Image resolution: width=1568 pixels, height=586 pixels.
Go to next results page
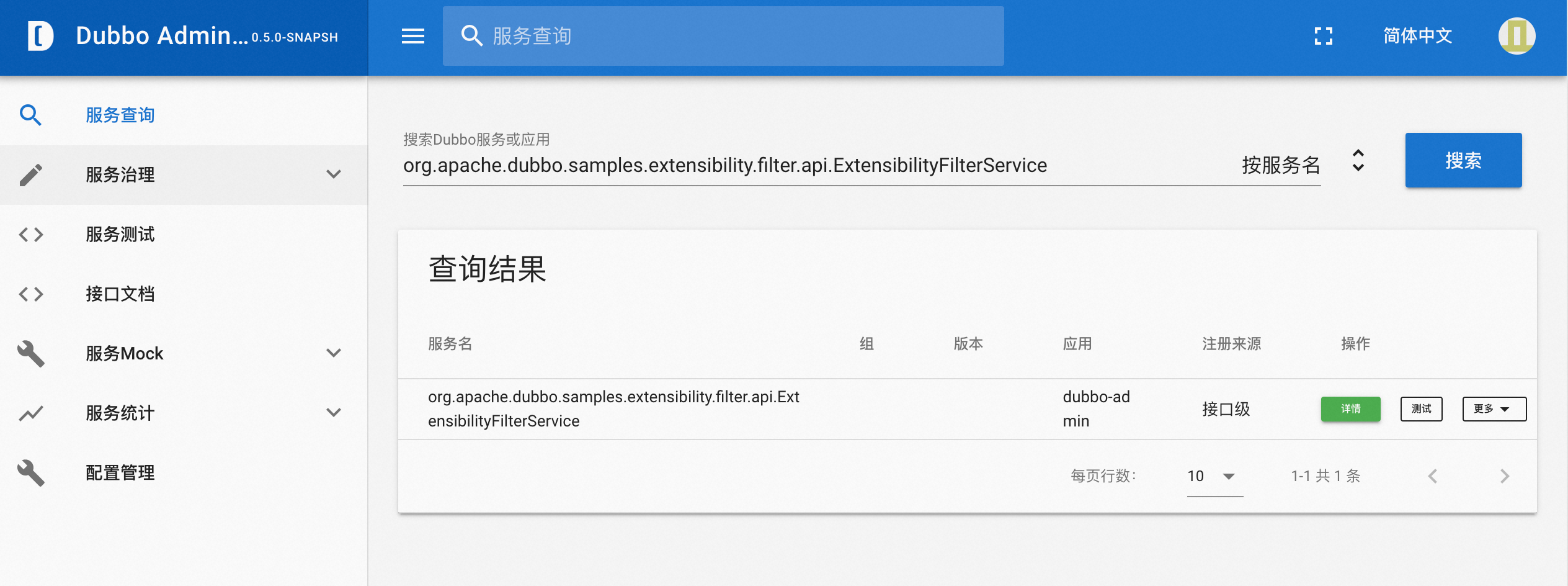tap(1504, 476)
